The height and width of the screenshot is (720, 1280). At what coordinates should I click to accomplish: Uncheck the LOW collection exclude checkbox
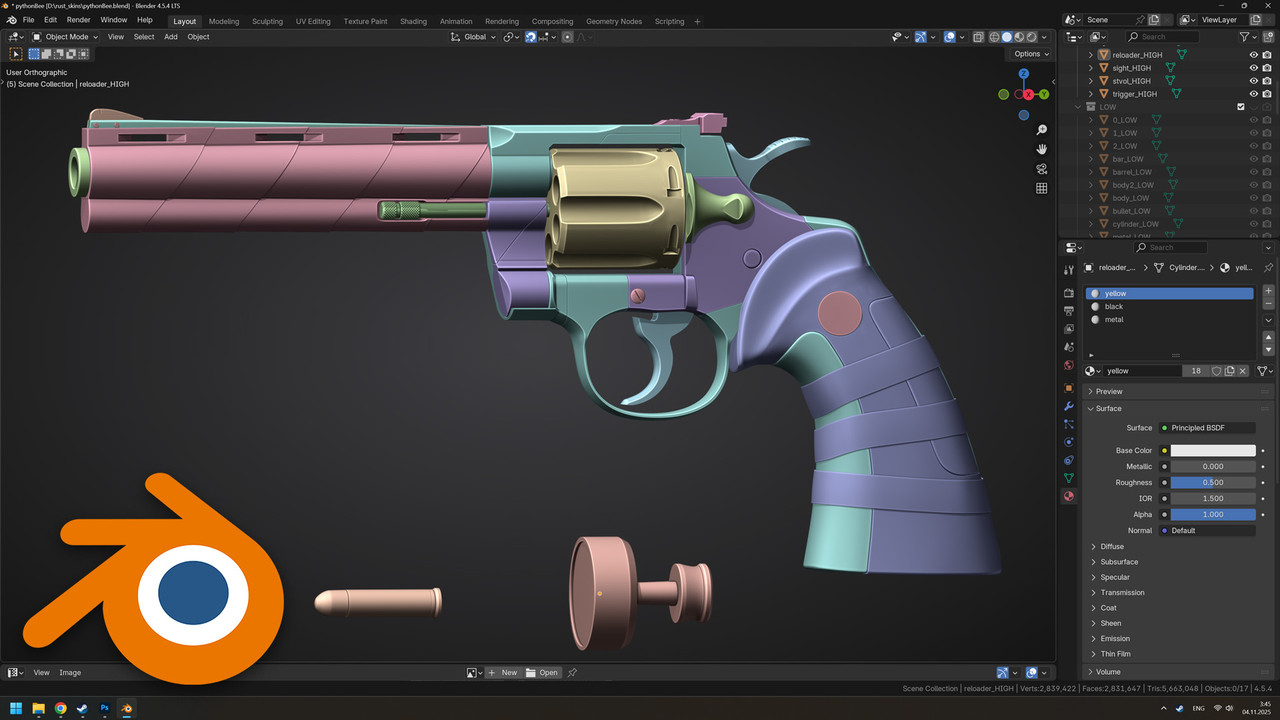coord(1241,107)
